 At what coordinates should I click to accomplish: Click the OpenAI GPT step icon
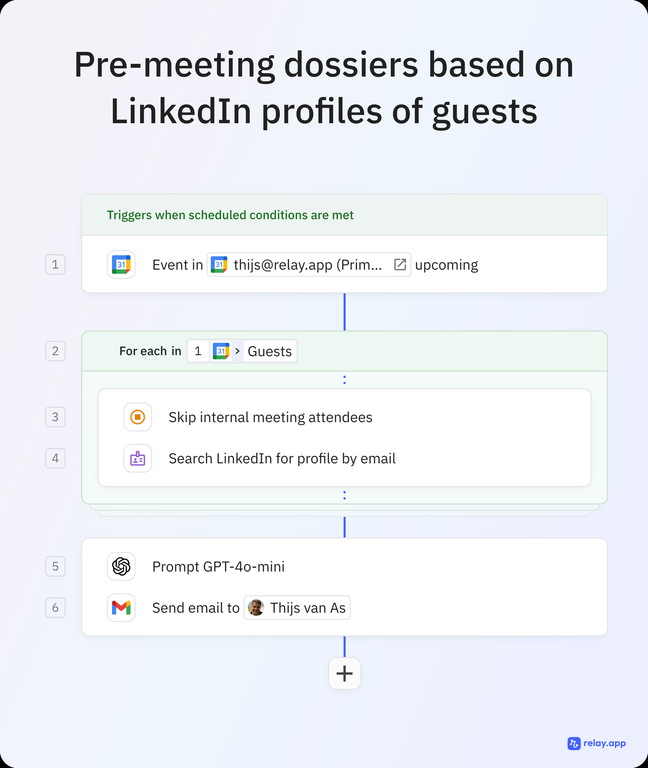click(121, 567)
